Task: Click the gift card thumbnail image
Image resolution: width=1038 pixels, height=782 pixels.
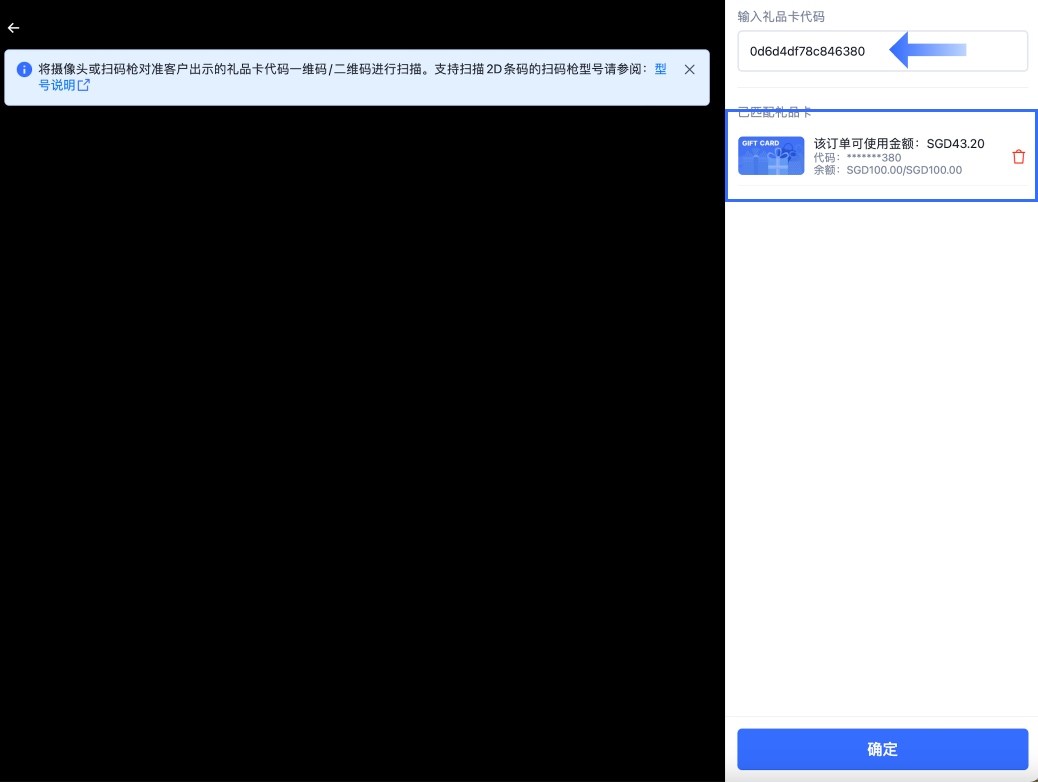Action: point(771,156)
